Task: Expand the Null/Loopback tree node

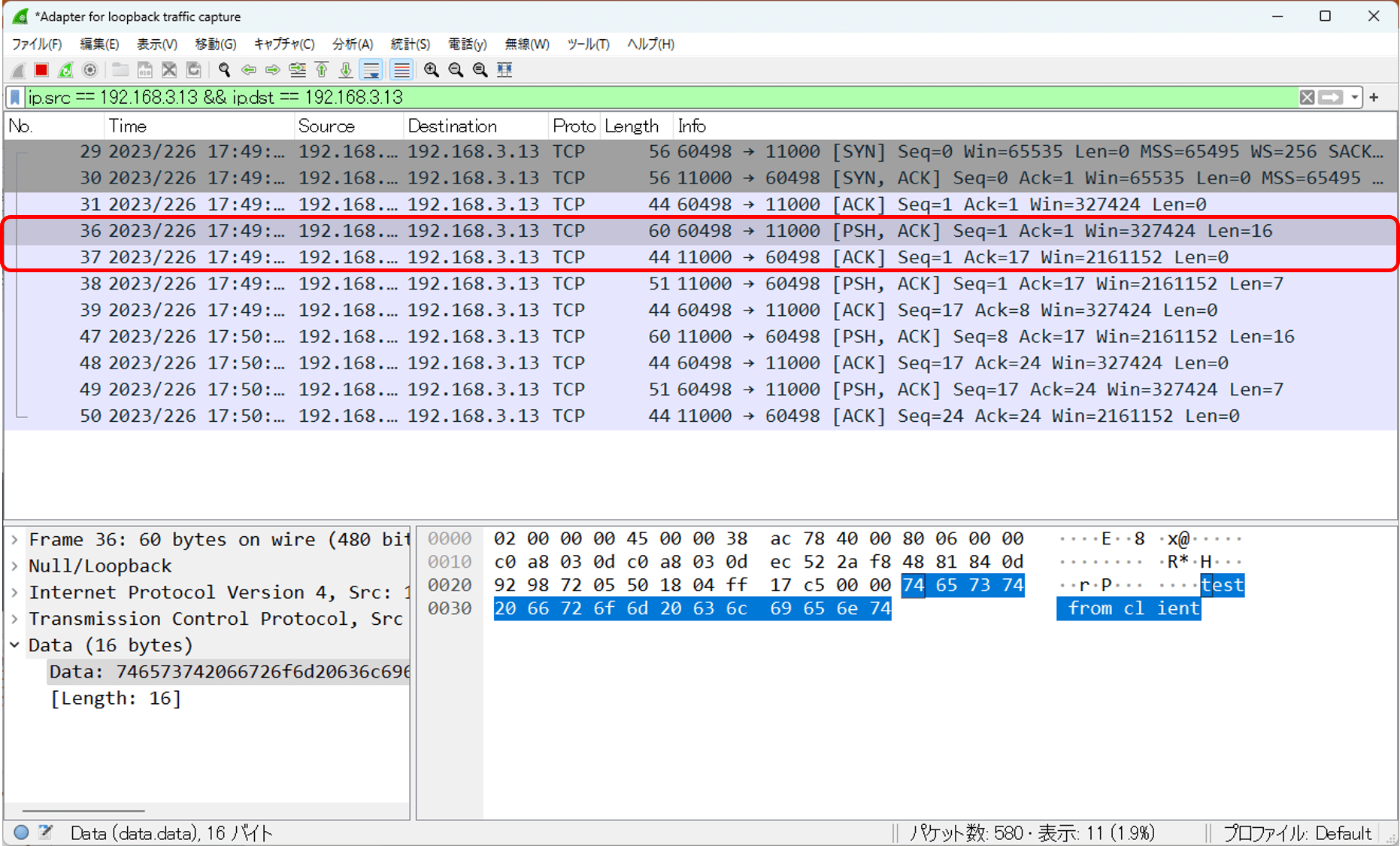Action: [x=15, y=566]
